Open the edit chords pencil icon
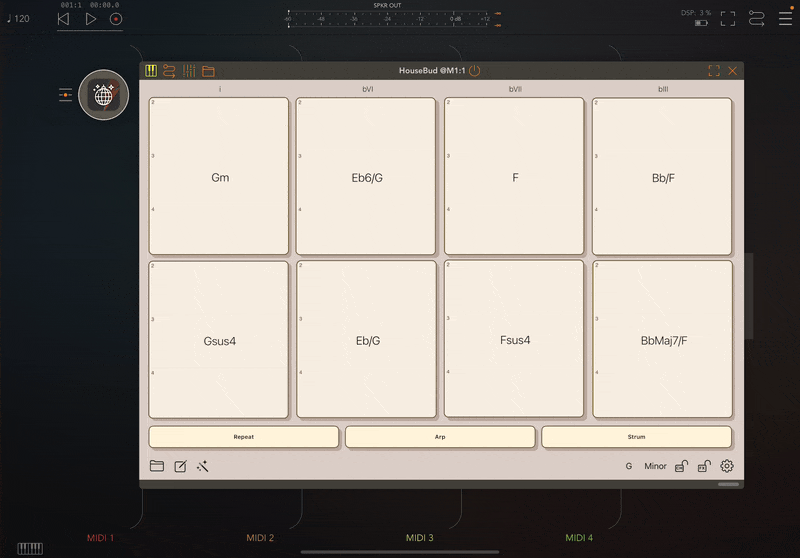This screenshot has width=800, height=558. pyautogui.click(x=180, y=466)
